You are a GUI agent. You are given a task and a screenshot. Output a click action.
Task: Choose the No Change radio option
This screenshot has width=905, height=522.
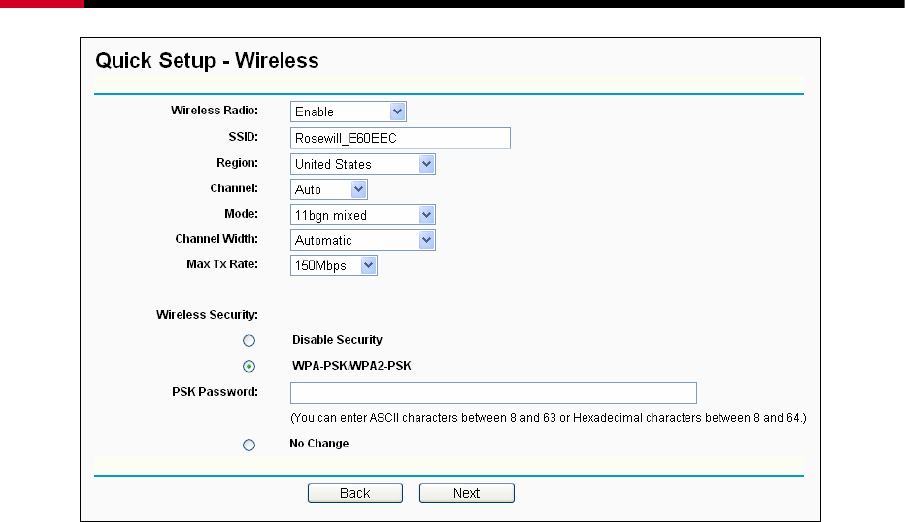[249, 445]
